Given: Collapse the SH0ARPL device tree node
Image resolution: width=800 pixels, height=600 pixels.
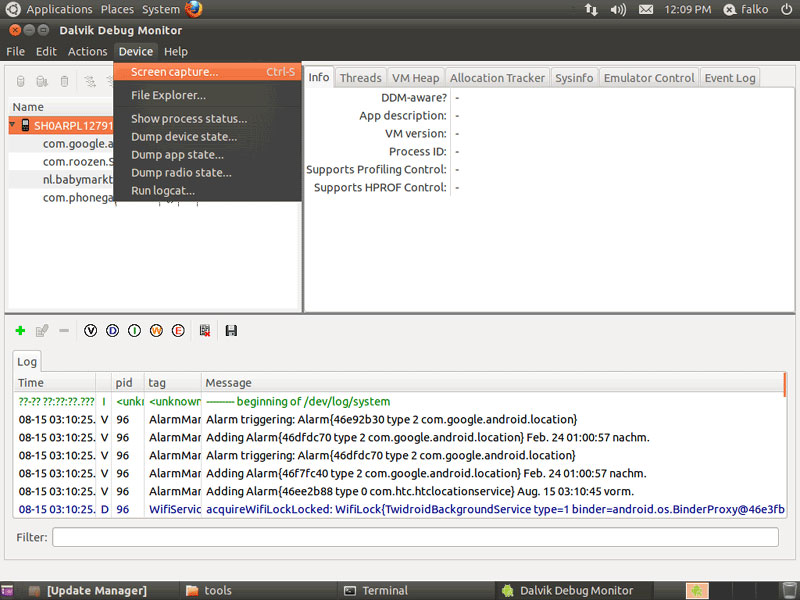Looking at the screenshot, I should 12,126.
